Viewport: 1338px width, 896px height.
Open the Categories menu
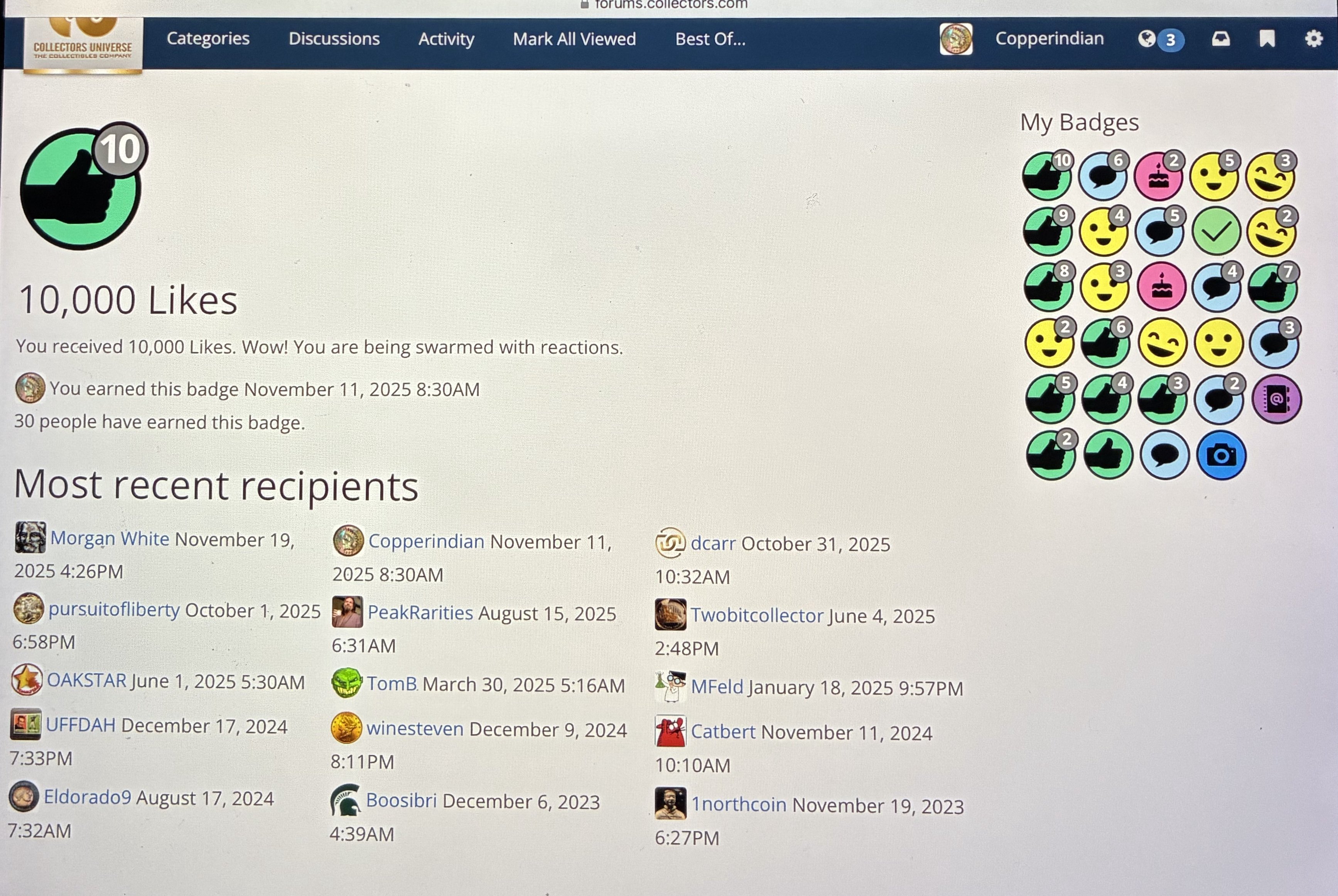208,39
